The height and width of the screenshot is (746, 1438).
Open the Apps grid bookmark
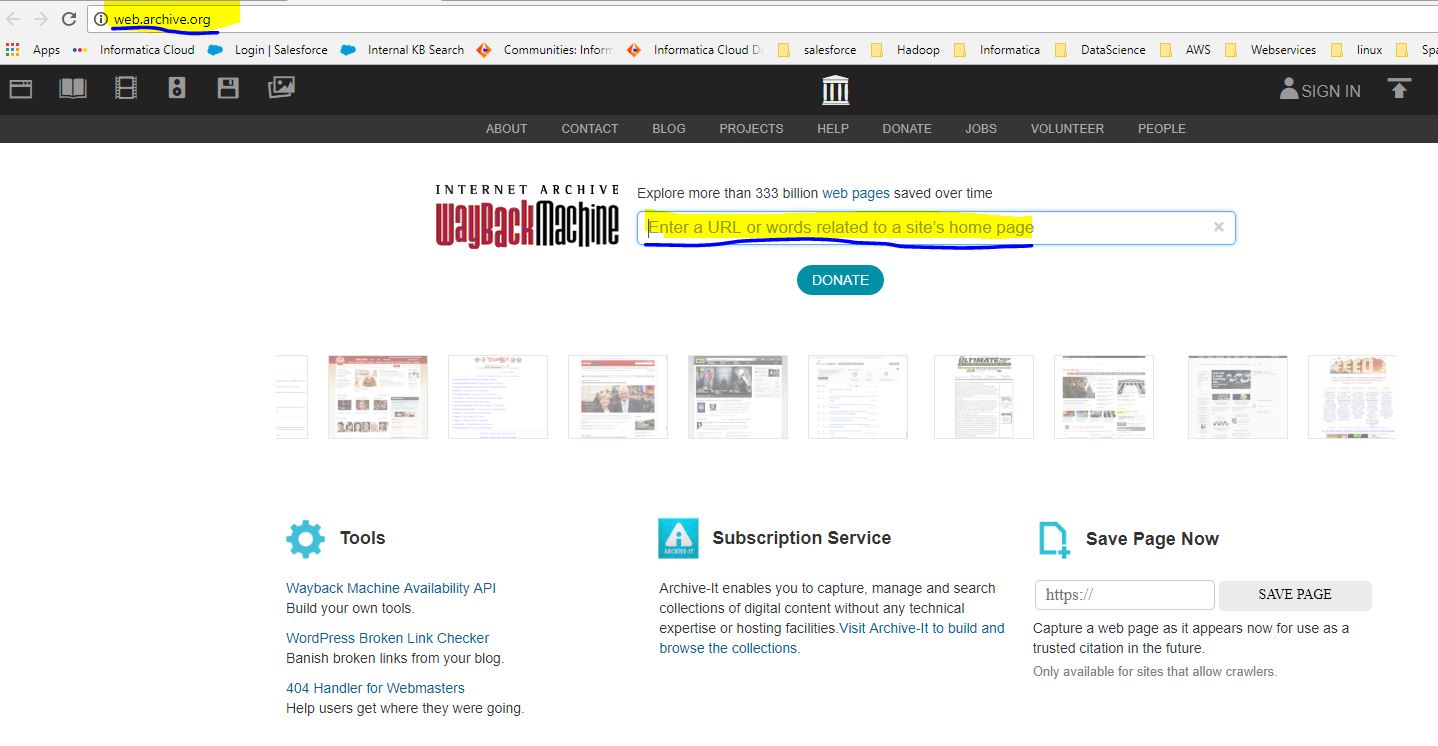pyautogui.click(x=33, y=49)
